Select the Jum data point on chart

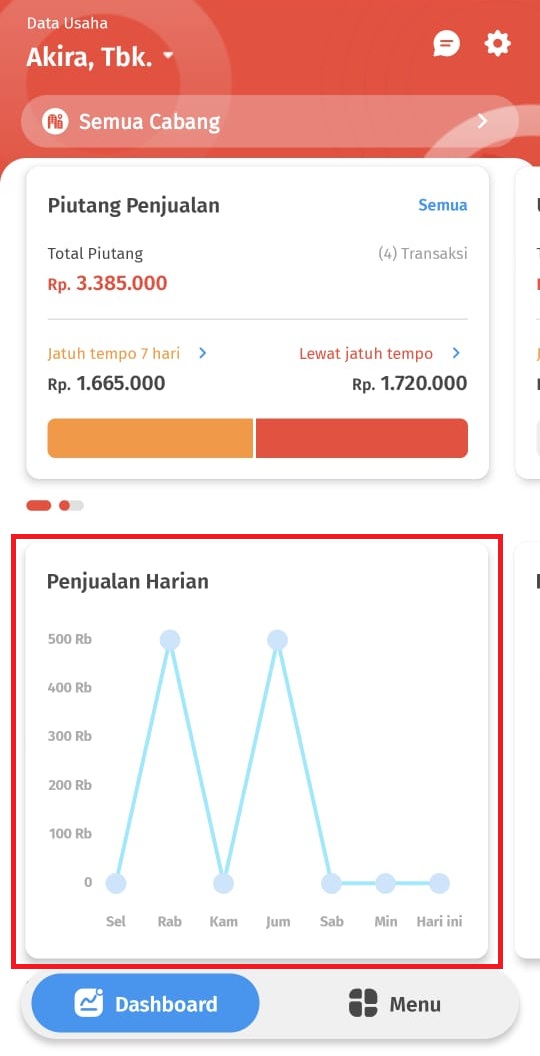coord(277,640)
